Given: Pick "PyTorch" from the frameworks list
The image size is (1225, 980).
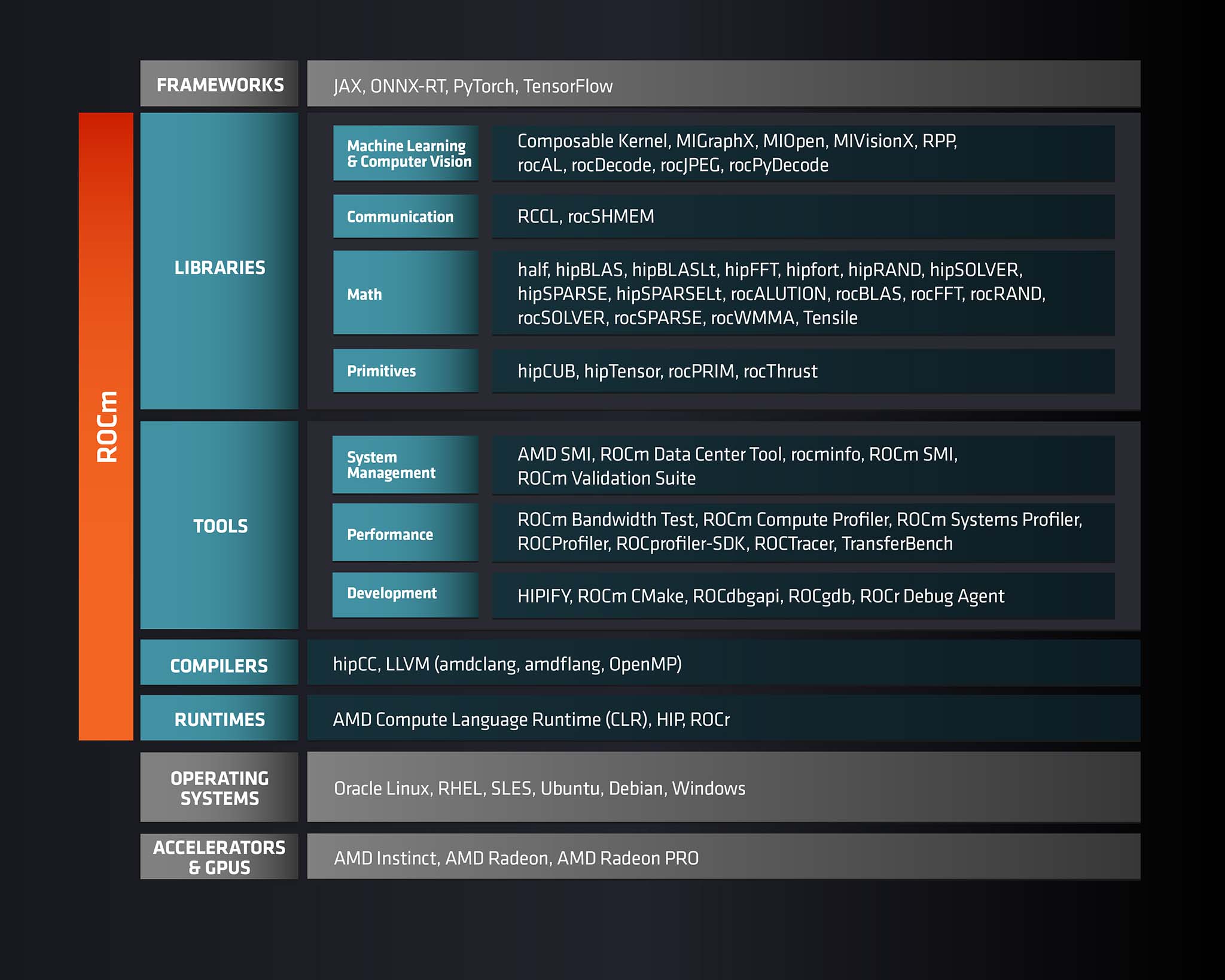Looking at the screenshot, I should [484, 87].
